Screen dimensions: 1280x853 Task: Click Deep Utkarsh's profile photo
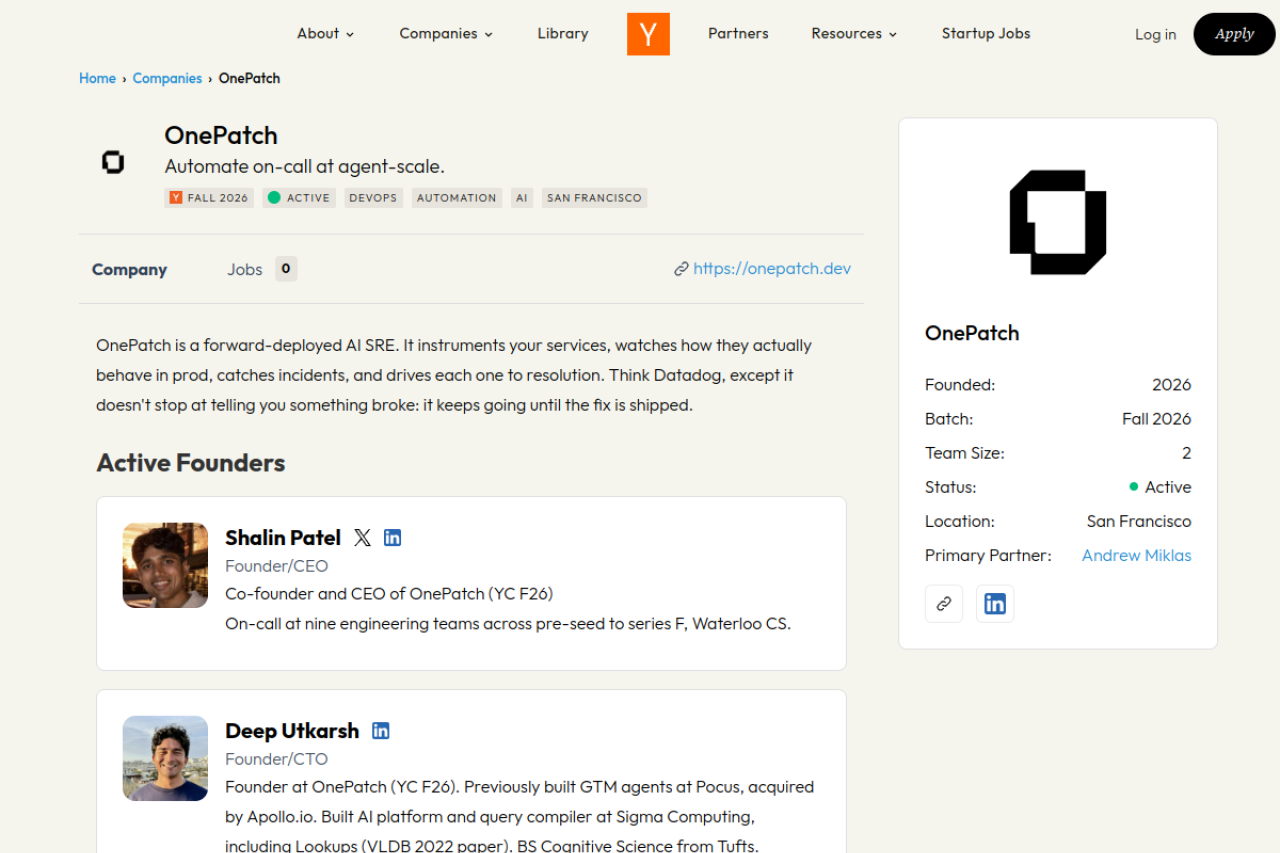coord(165,758)
